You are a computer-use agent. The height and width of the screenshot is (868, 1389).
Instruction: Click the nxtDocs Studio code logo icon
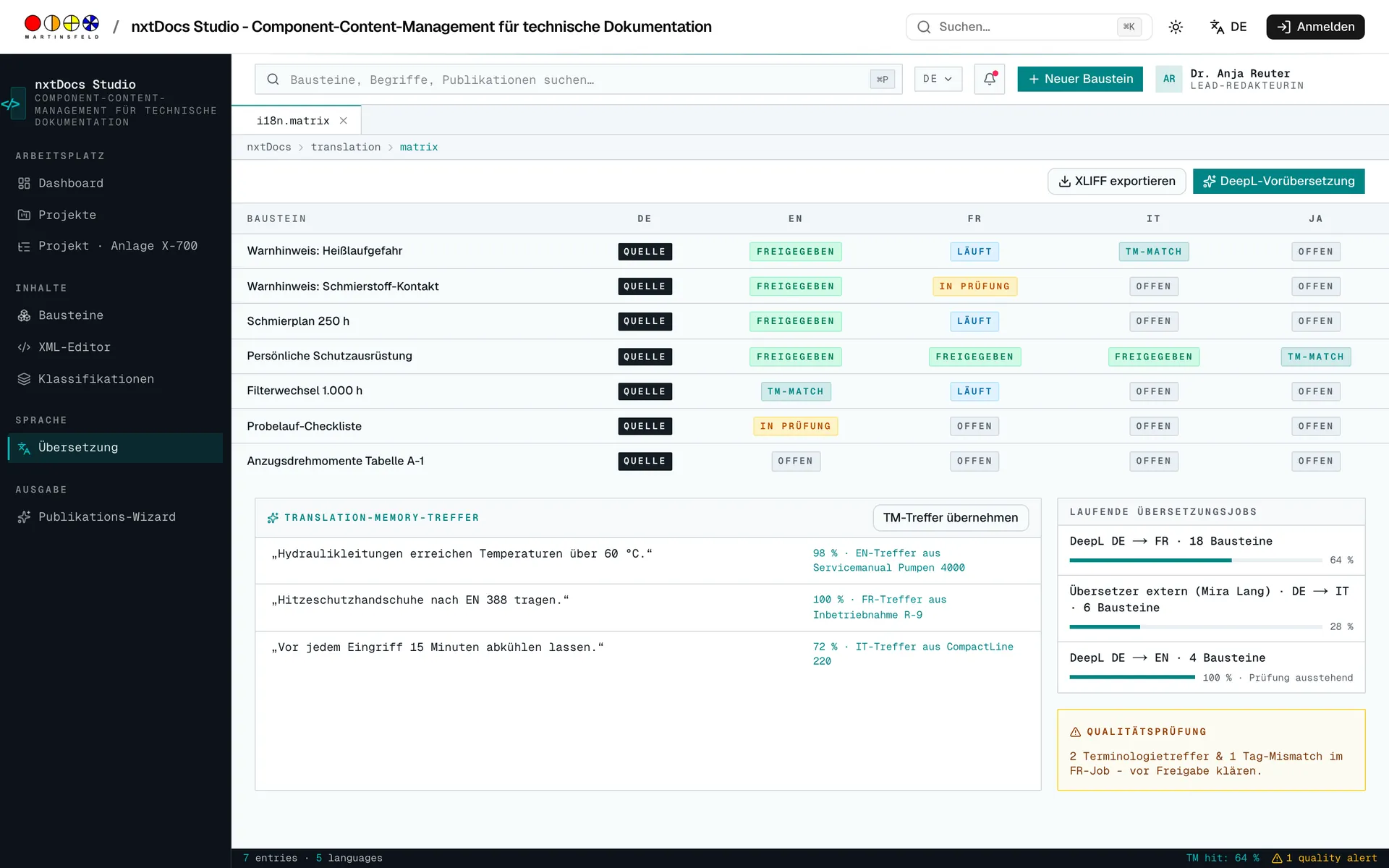pos(12,103)
